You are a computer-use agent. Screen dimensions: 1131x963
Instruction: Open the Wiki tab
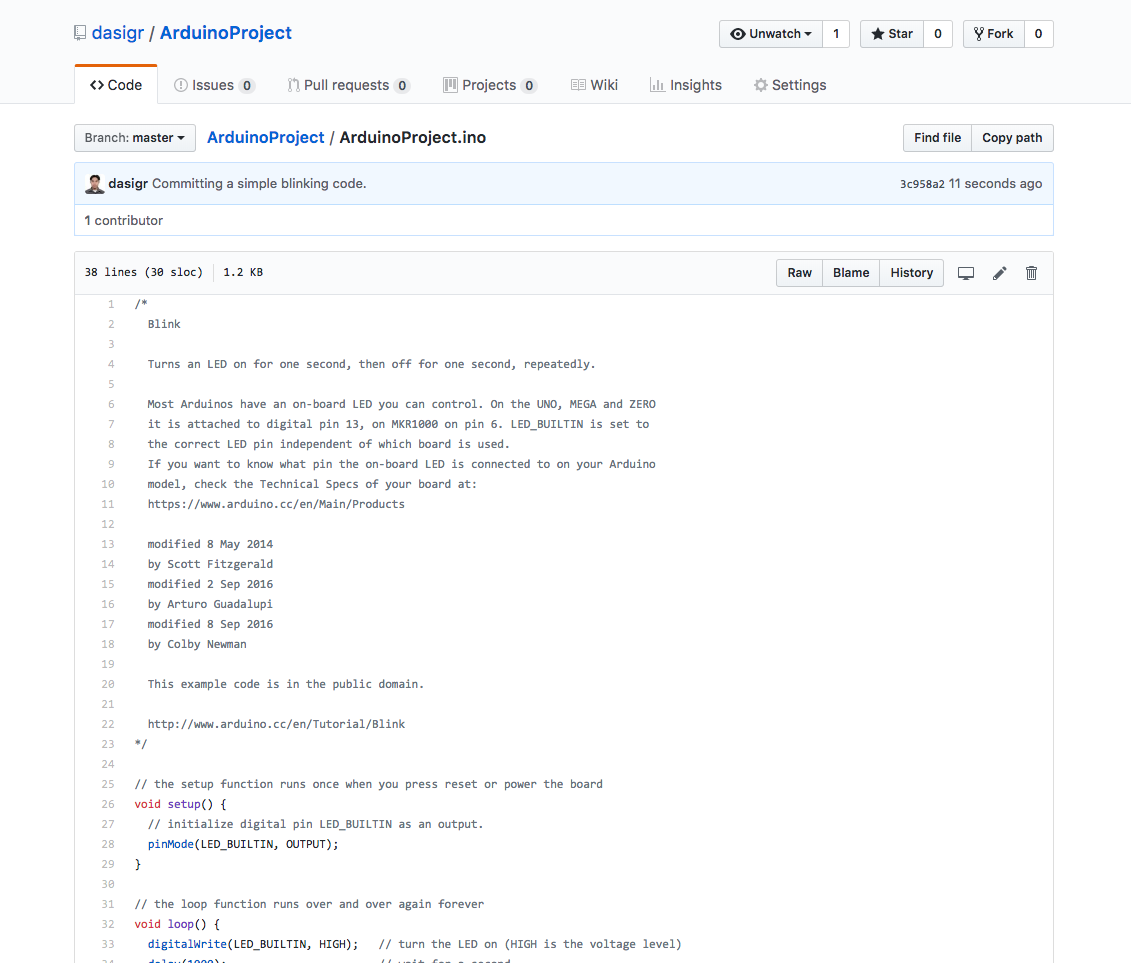594,85
